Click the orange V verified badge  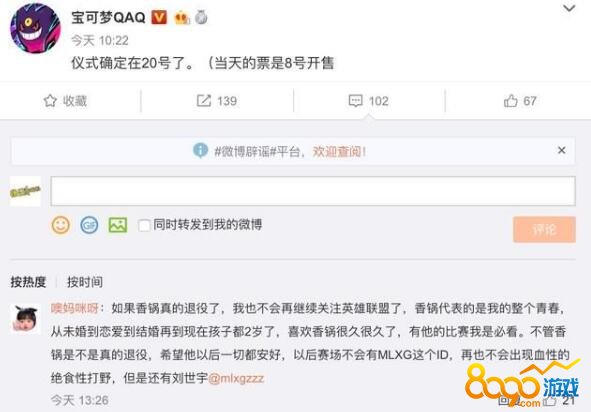click(159, 17)
